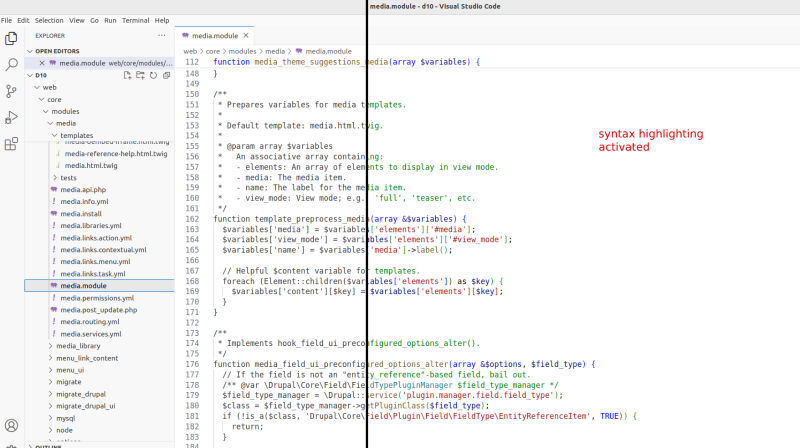Open the Explorer view in activity bar
This screenshot has height=448, width=800.
11,38
